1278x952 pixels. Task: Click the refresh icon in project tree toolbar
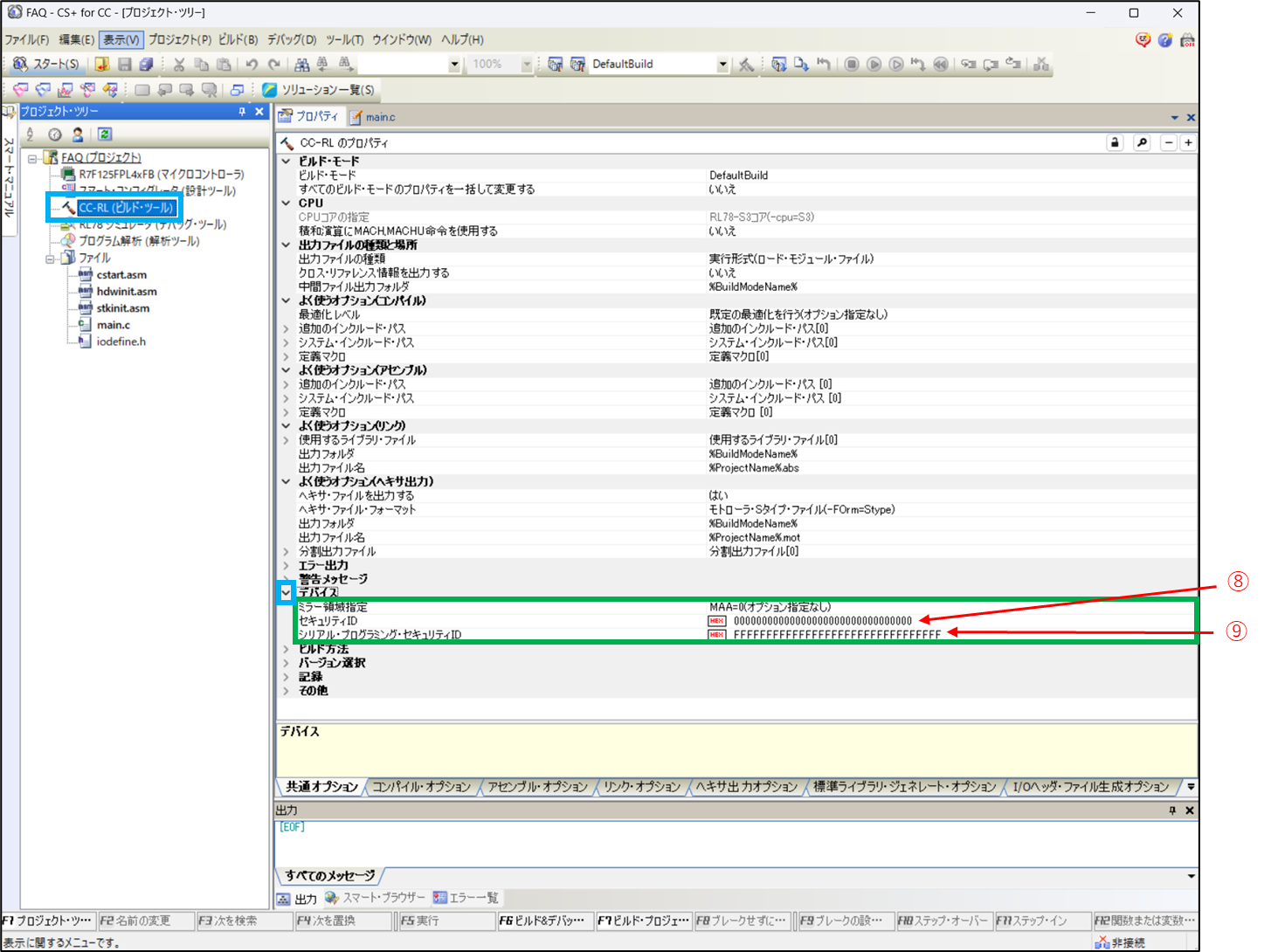[105, 134]
